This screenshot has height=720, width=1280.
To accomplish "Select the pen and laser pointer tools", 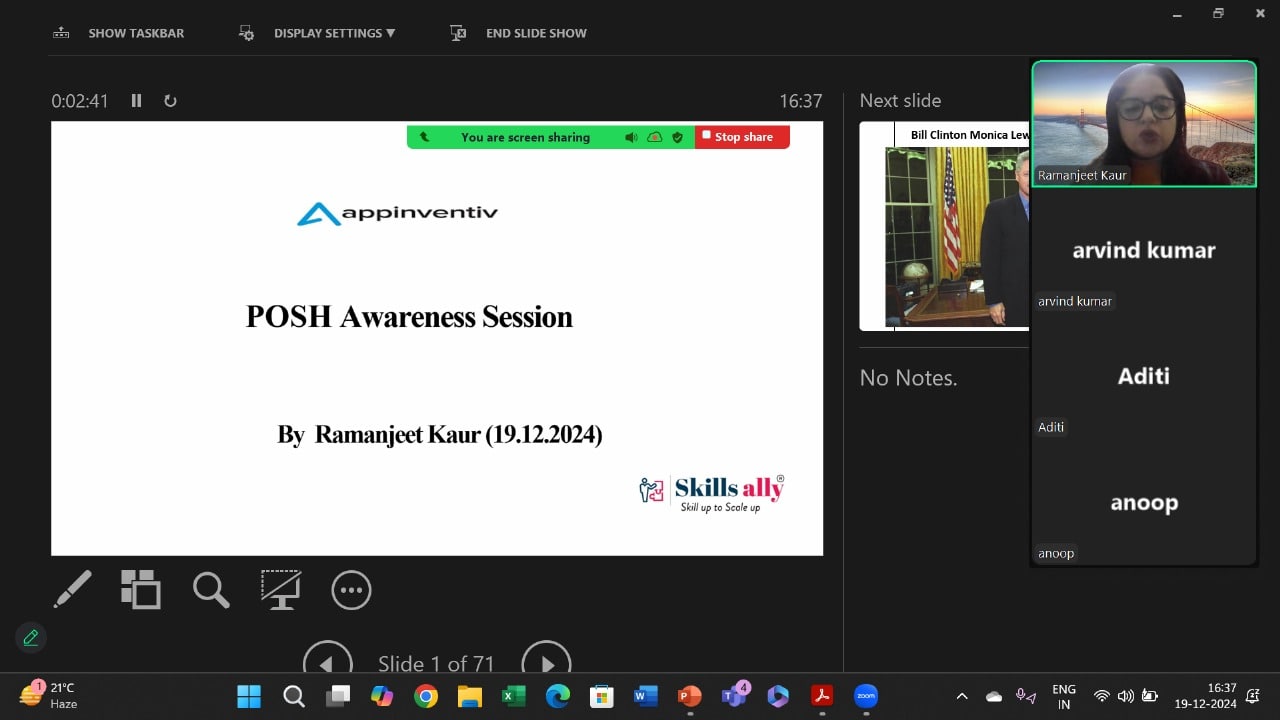I will (x=72, y=590).
